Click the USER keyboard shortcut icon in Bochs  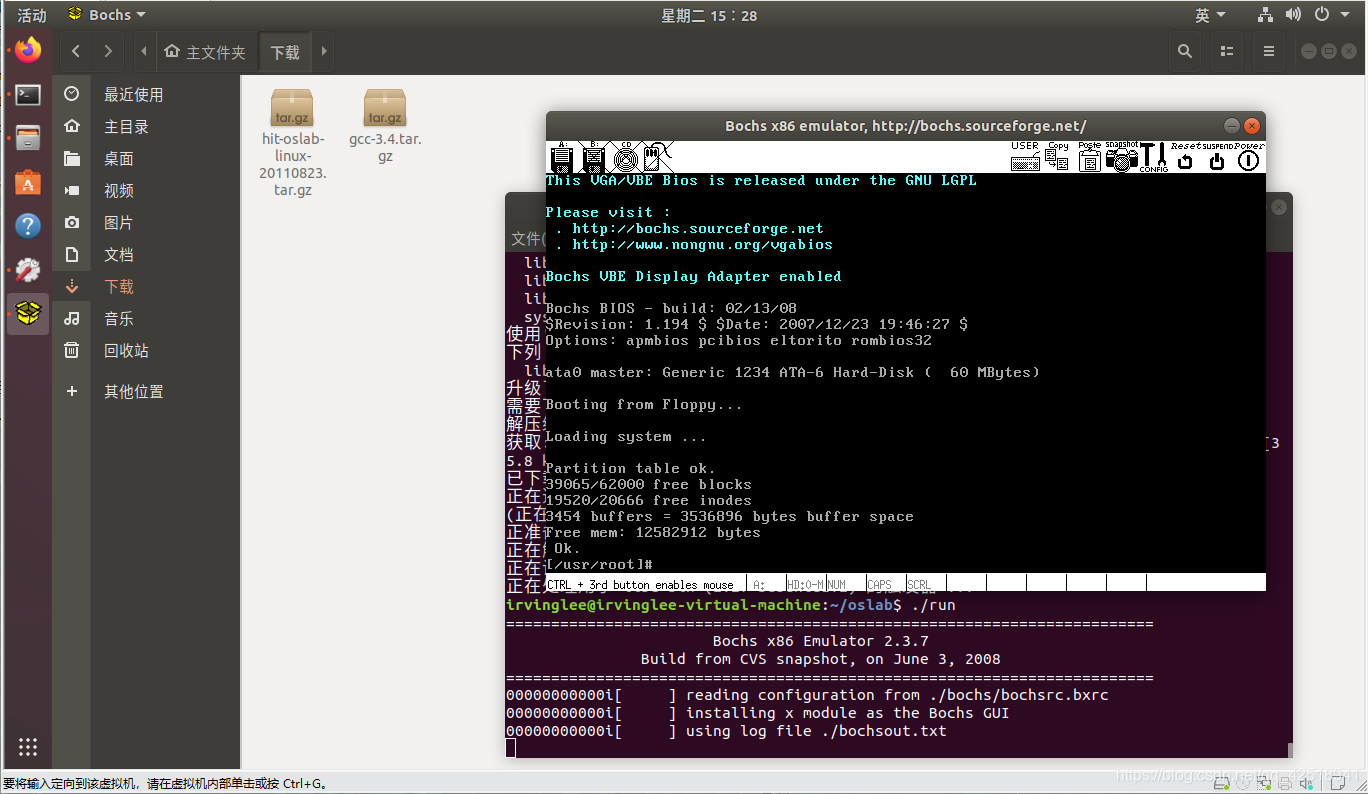1025,157
